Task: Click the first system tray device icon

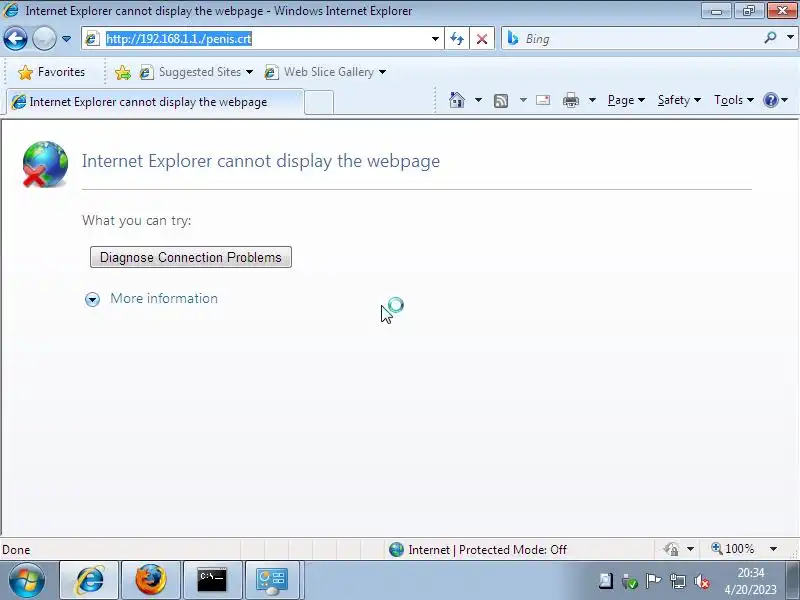Action: 606,581
